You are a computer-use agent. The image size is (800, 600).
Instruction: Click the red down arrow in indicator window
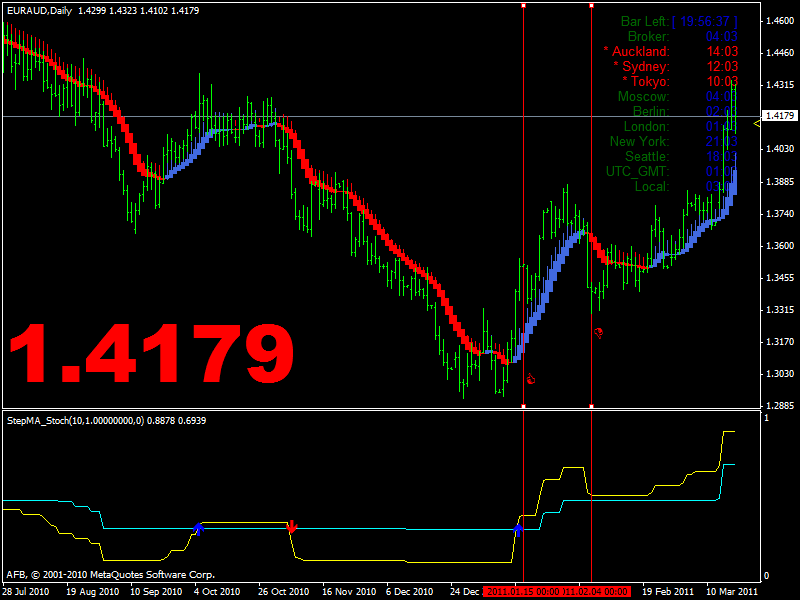click(292, 526)
